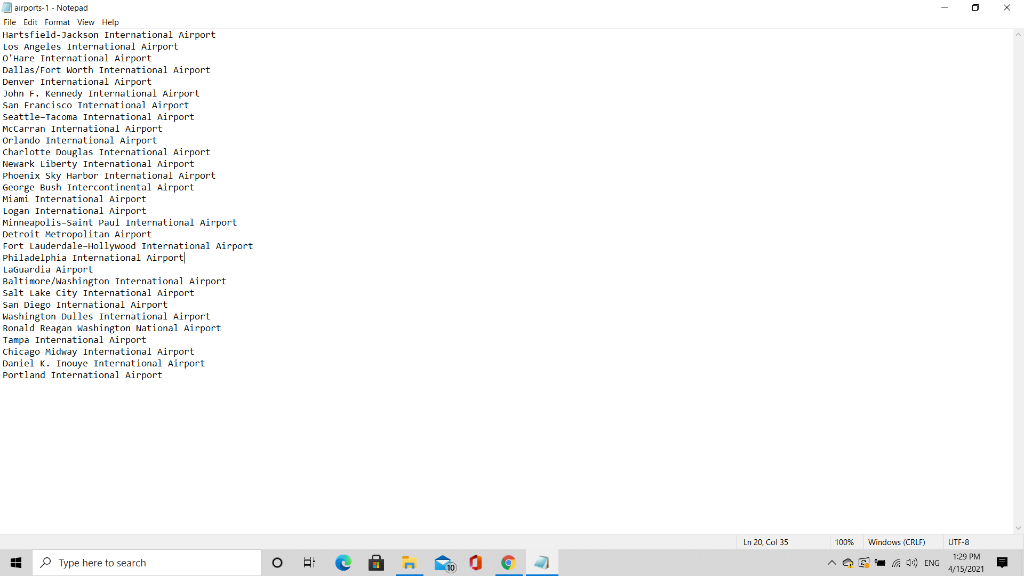Open the Format menu

[x=57, y=22]
